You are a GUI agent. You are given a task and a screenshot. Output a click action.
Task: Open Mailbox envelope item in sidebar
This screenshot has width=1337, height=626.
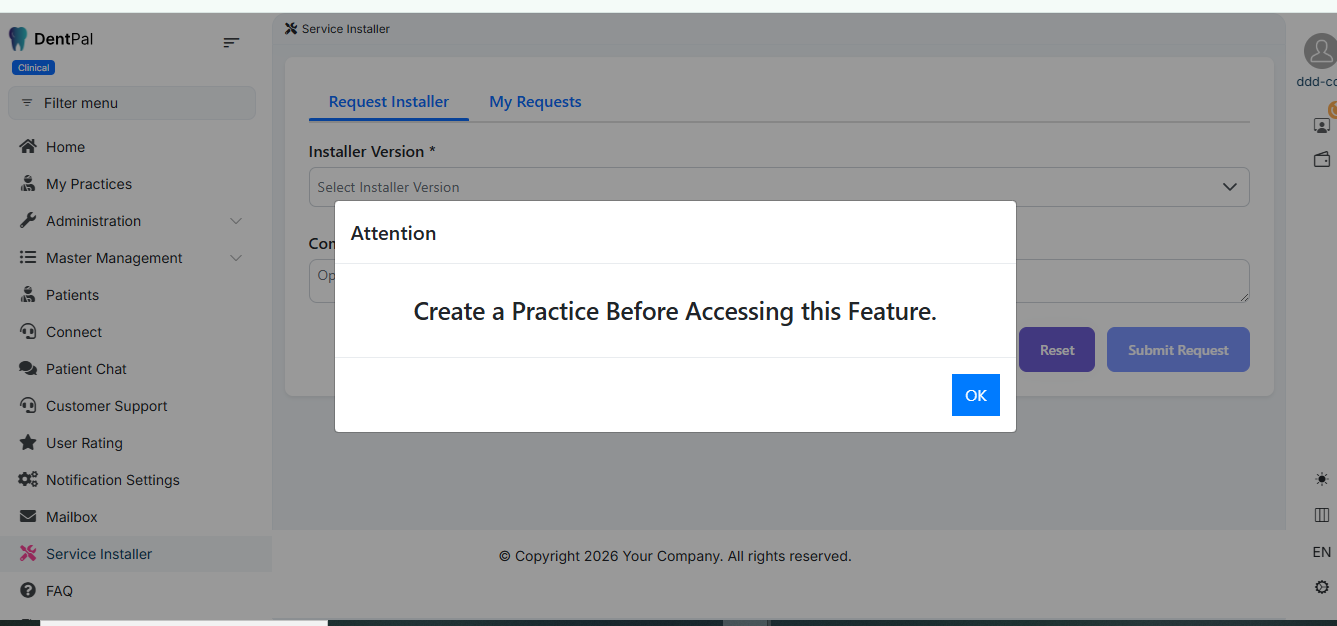tap(71, 517)
